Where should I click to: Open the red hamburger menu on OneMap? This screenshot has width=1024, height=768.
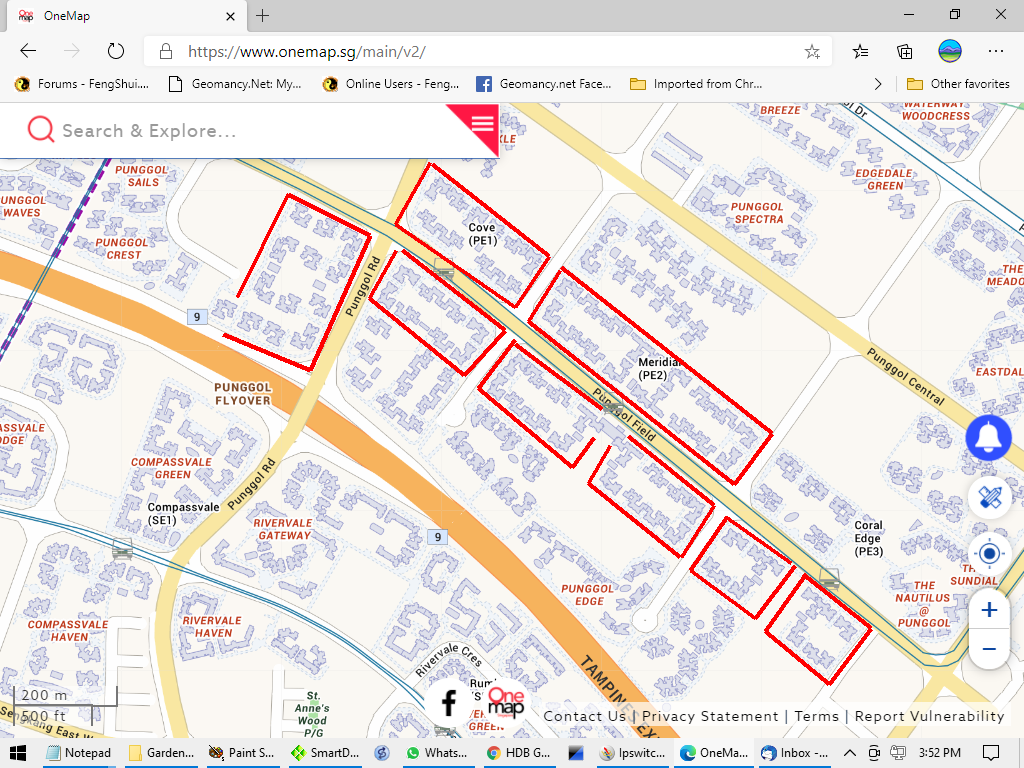[482, 123]
